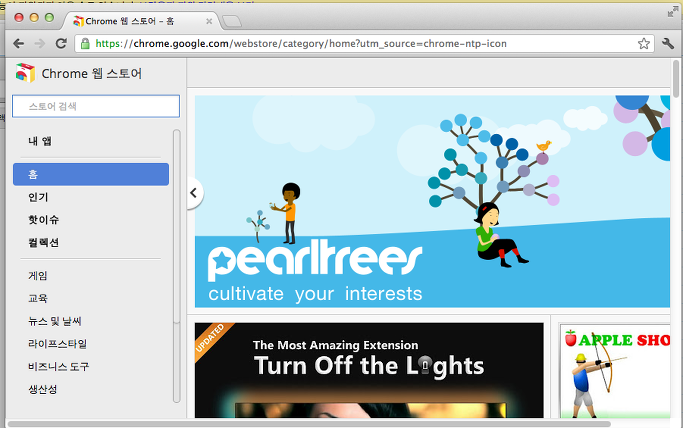Open the Turn Off the Lights extension tile
Viewport: 683px width, 428px height.
point(369,370)
